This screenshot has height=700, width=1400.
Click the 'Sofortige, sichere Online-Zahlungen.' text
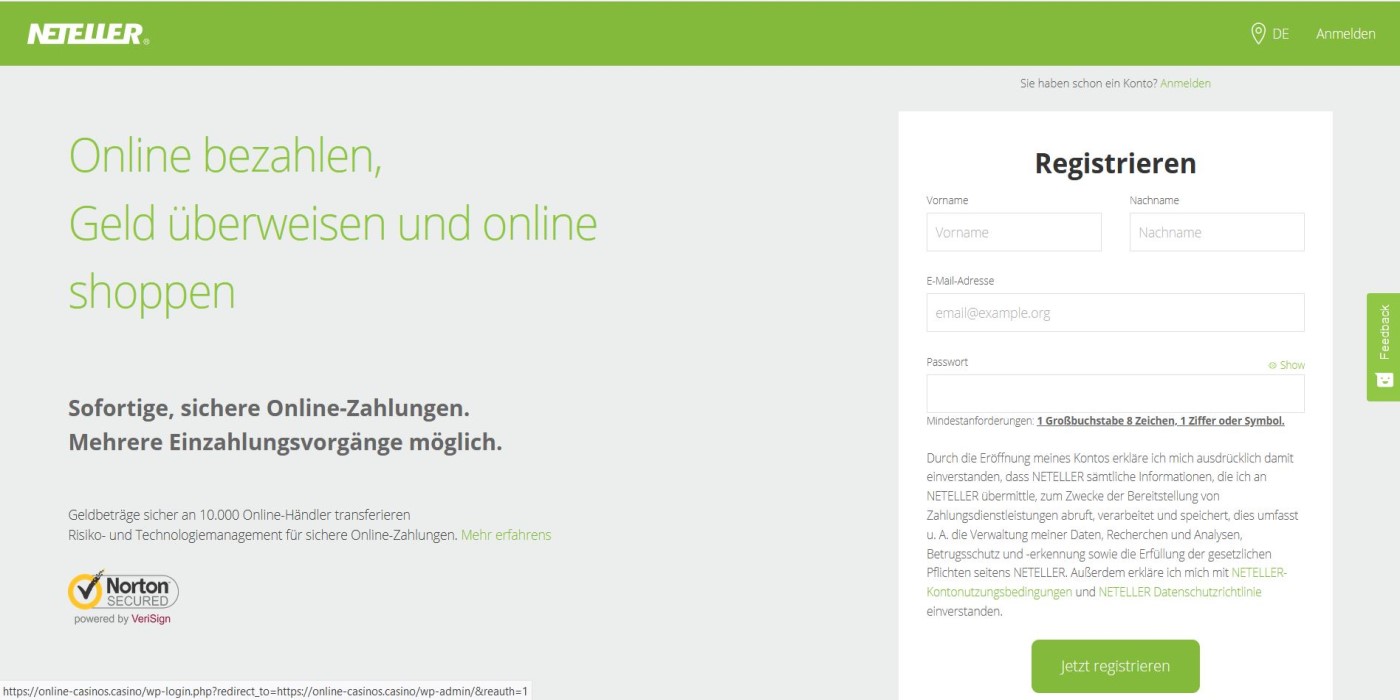tap(269, 408)
